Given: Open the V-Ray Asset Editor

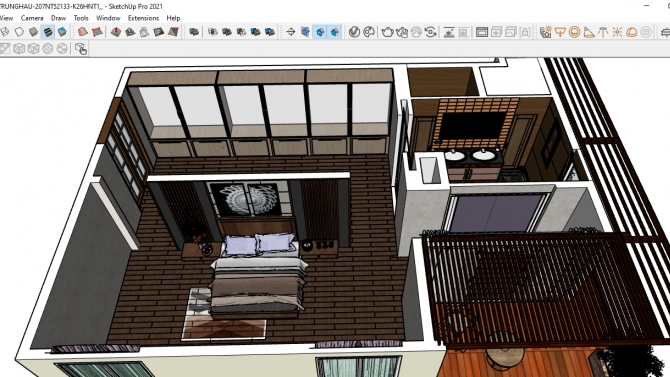Looking at the screenshot, I should click(x=354, y=32).
